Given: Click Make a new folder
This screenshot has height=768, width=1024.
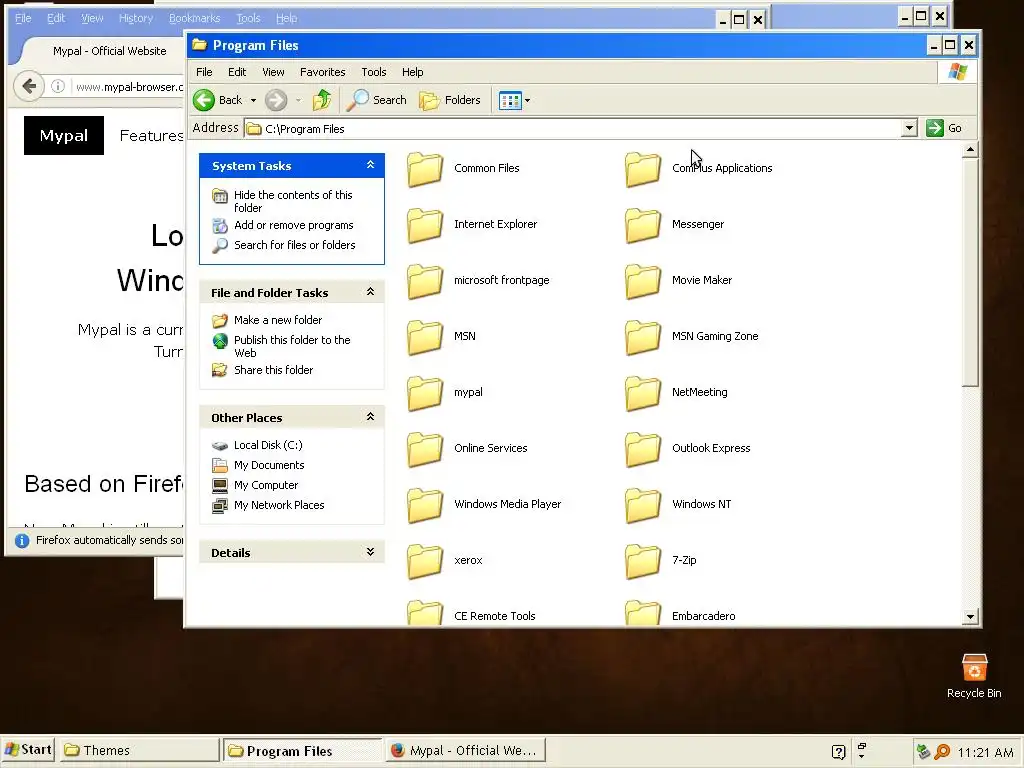Looking at the screenshot, I should (x=278, y=320).
